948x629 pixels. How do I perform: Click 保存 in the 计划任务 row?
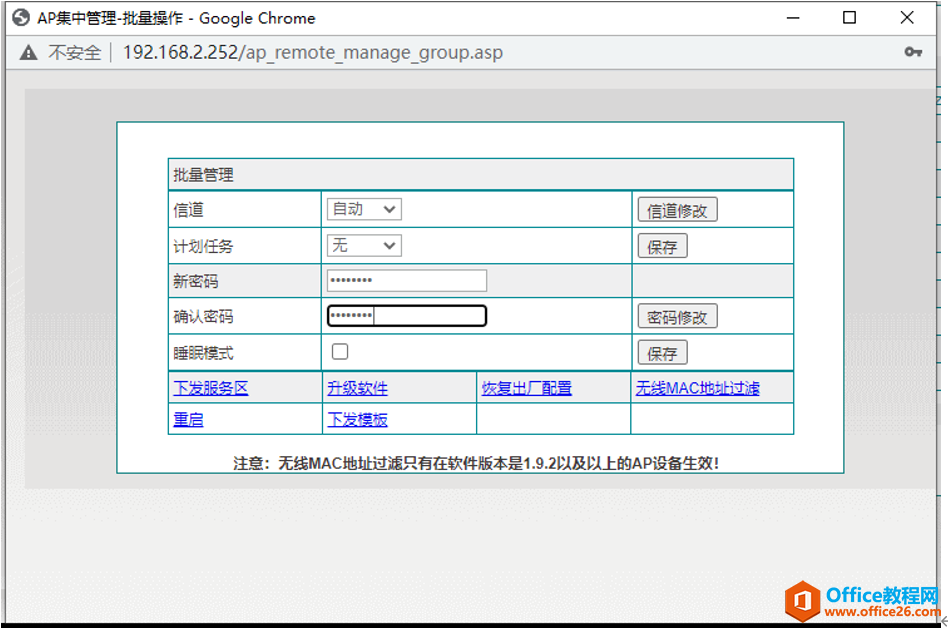point(662,246)
